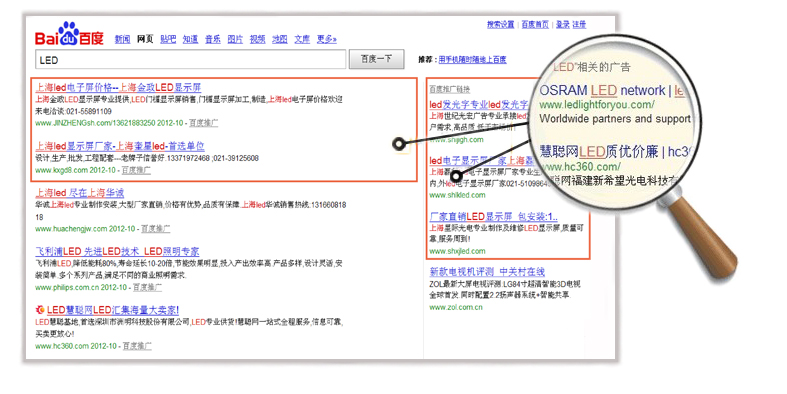This screenshot has width=787, height=394.
Task: Switch to the 视频 tab
Action: [x=257, y=39]
